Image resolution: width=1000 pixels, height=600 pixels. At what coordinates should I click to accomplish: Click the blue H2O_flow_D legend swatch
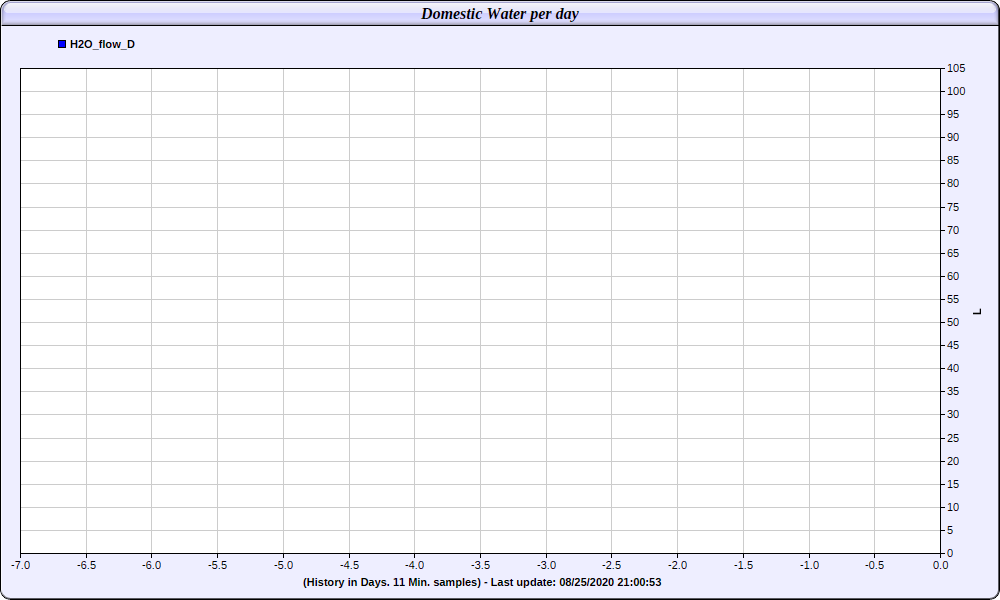click(x=62, y=44)
